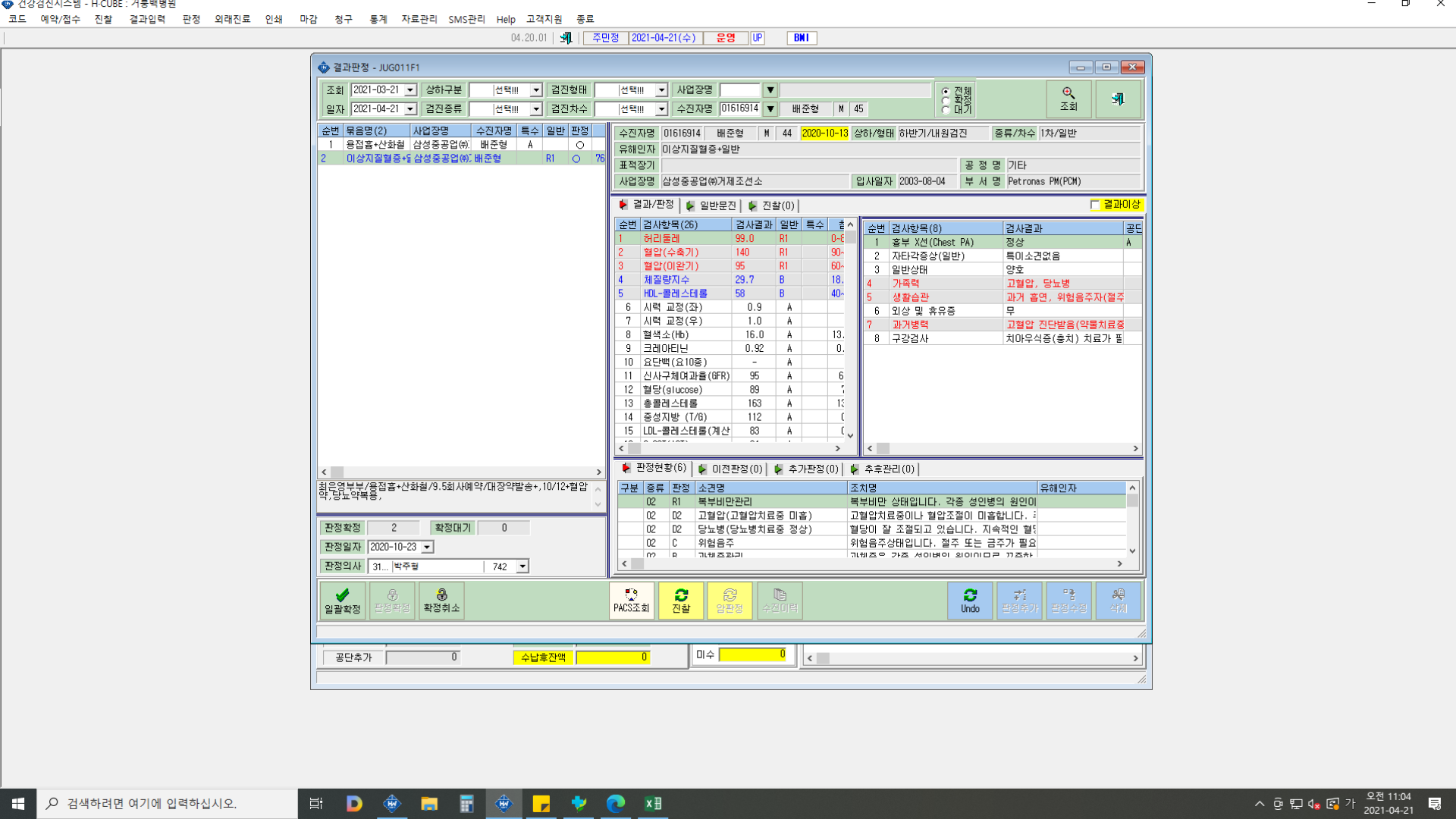Click the yellow 미수 amount field

pyautogui.click(x=752, y=654)
